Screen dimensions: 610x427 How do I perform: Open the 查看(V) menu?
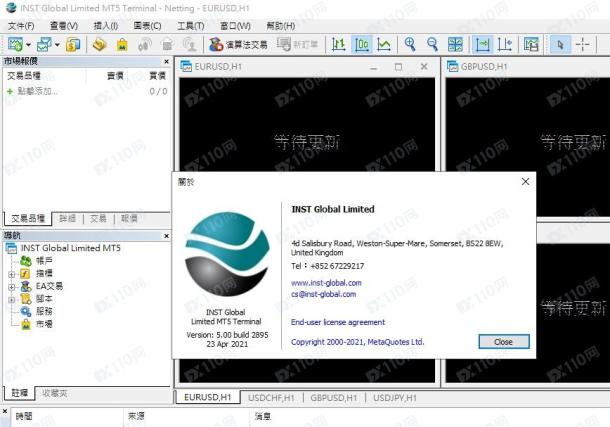[x=64, y=26]
